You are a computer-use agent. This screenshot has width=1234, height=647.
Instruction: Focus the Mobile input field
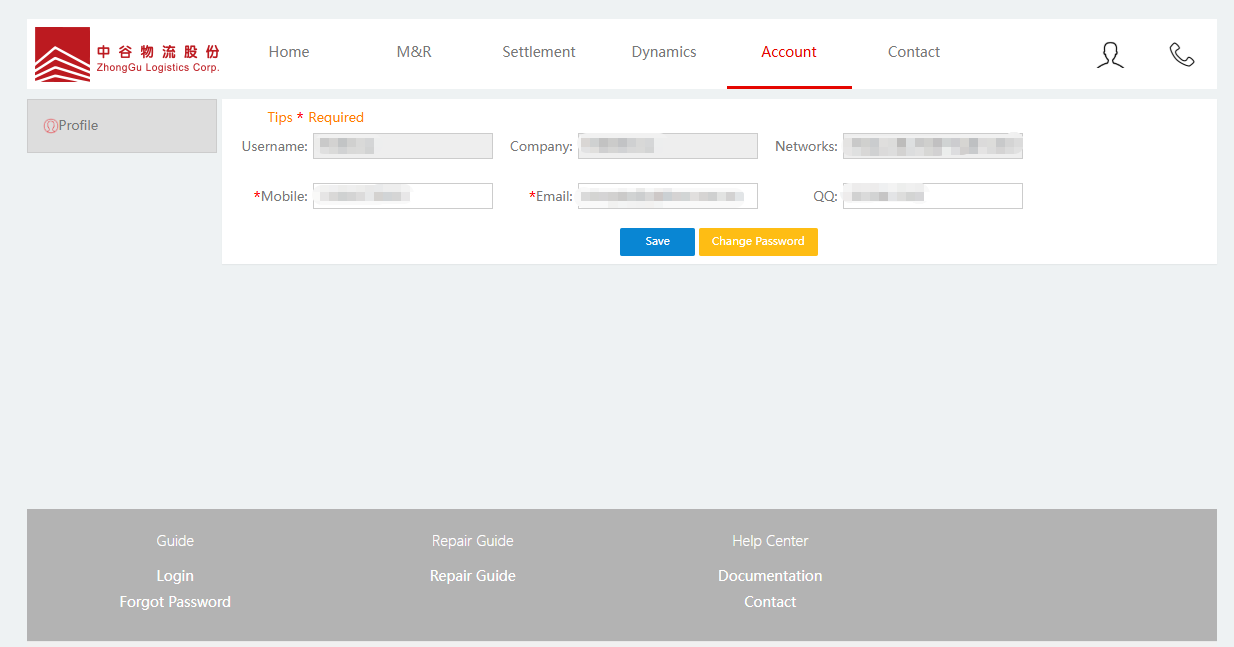[402, 196]
